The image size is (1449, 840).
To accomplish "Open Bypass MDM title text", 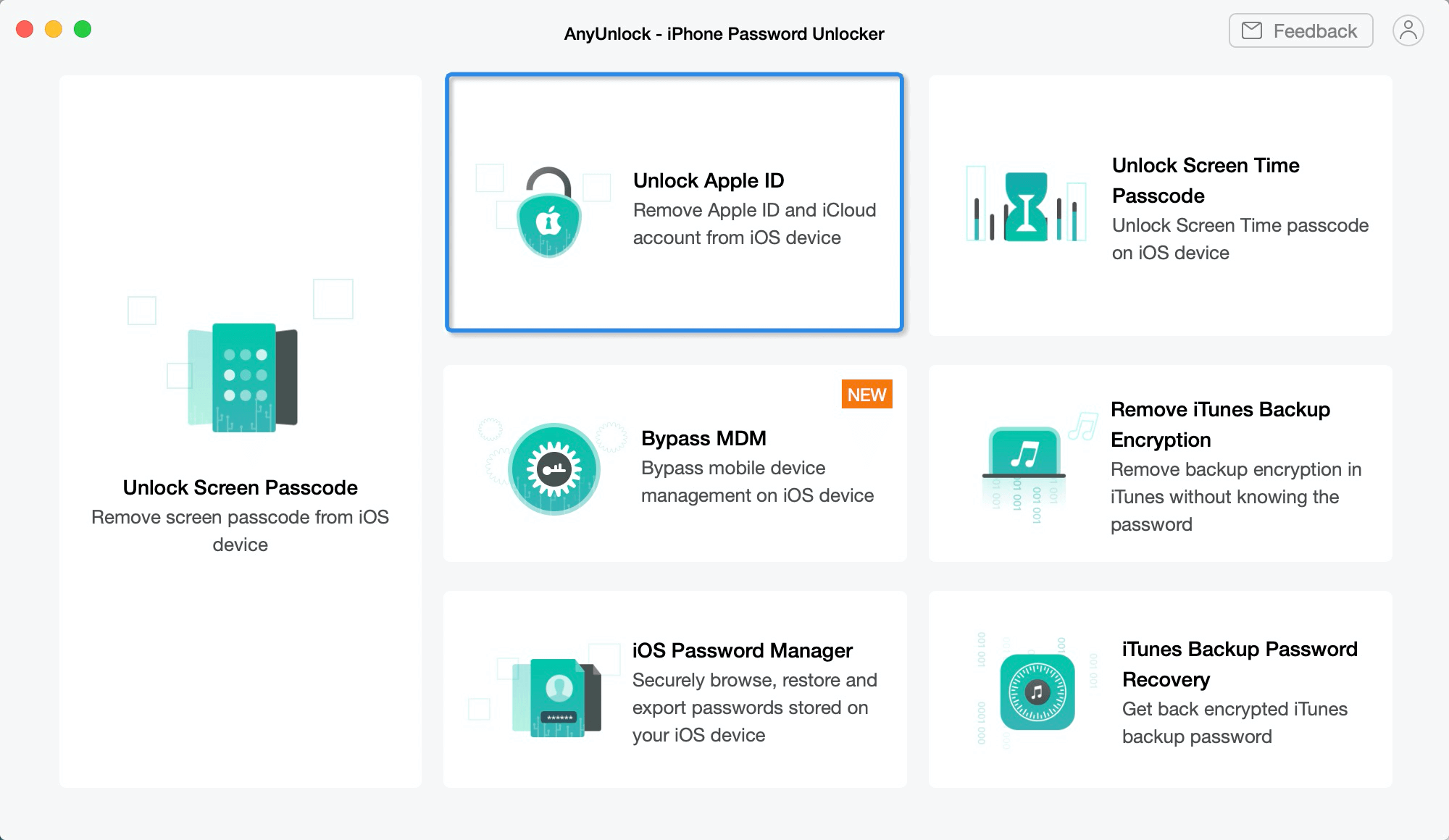I will (x=703, y=438).
